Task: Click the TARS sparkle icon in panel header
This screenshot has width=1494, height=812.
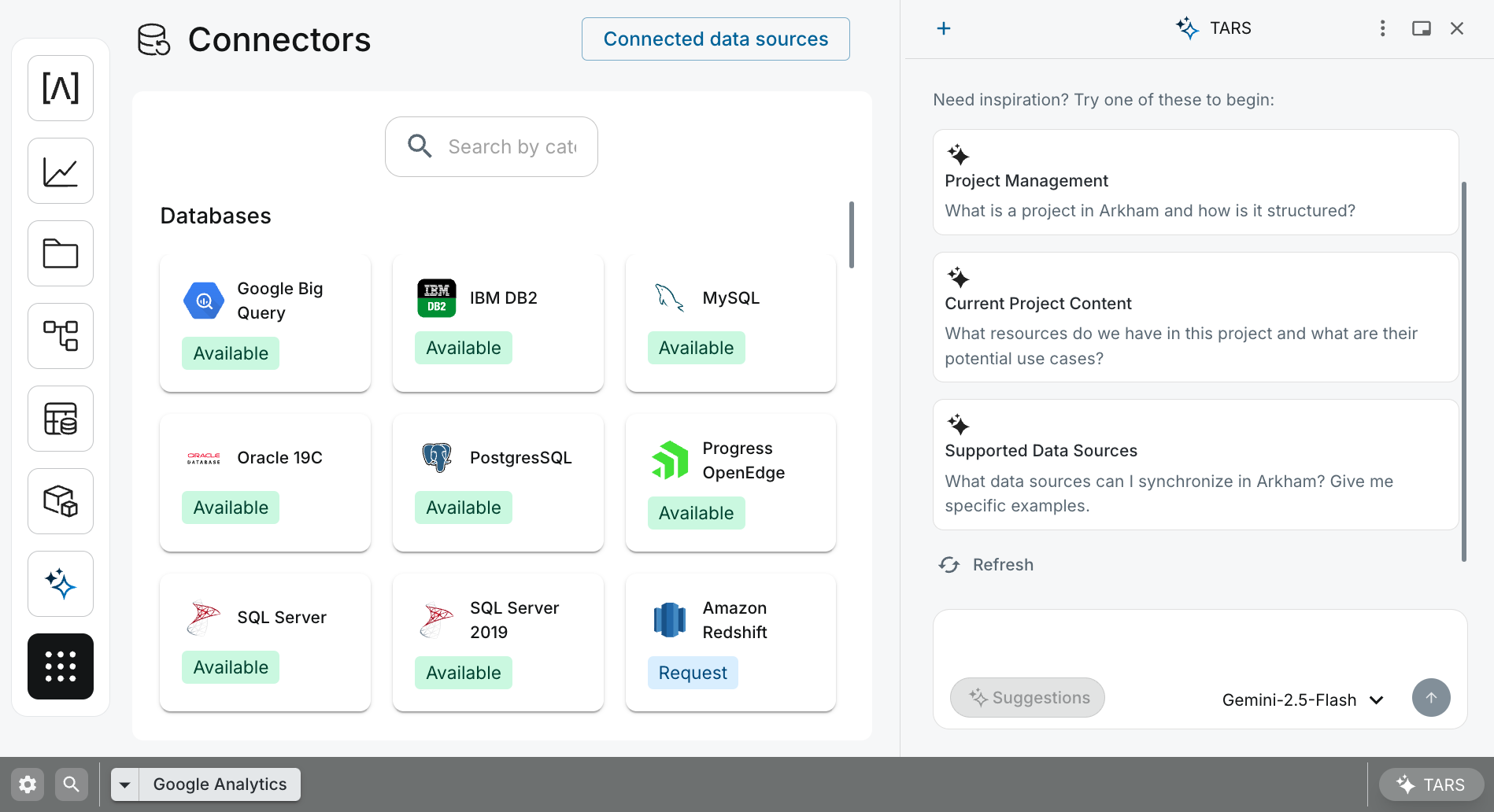Action: point(1187,28)
